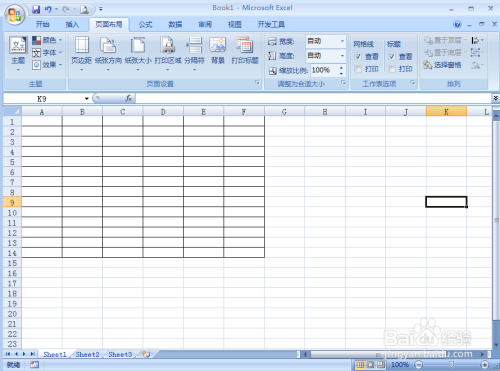
Task: Open Sheet Options (工作表选项) dialog launcher
Action: click(413, 83)
